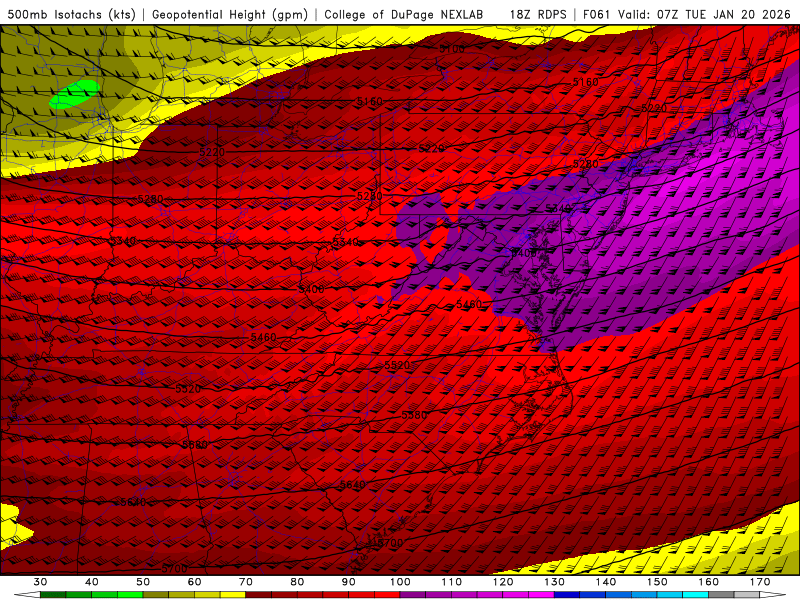Click the color bar value label 40

(x=91, y=582)
